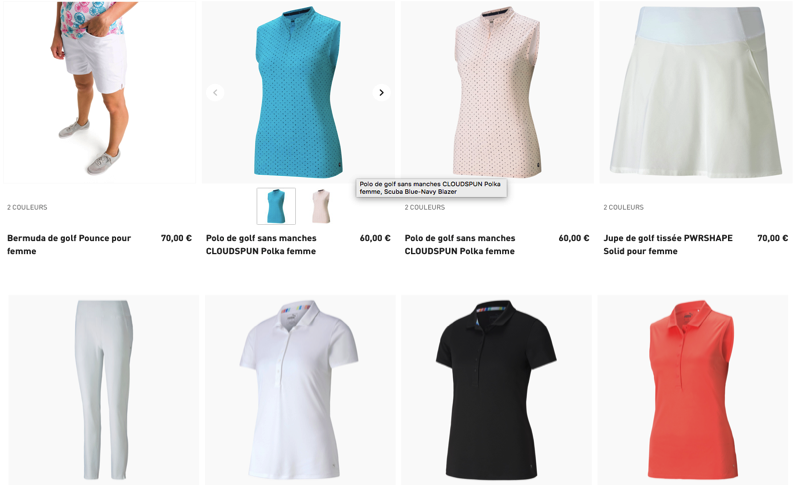The image size is (800, 500).
Task: Click the coral sleeveless polo image
Action: tap(693, 390)
